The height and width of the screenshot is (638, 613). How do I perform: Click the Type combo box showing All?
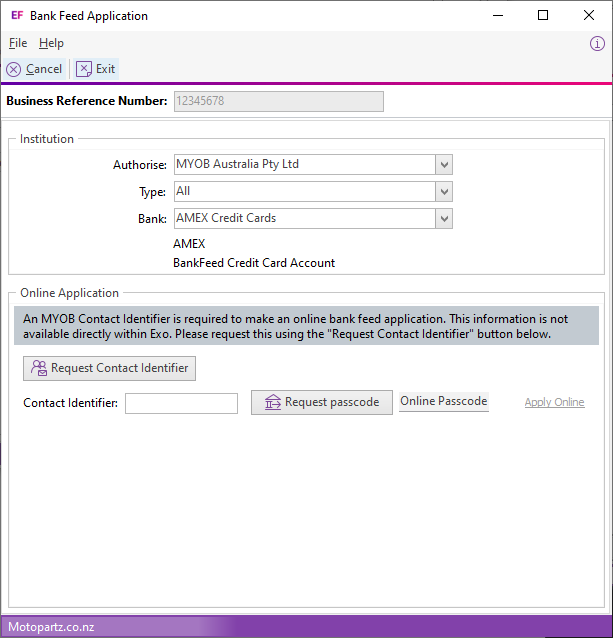(313, 192)
